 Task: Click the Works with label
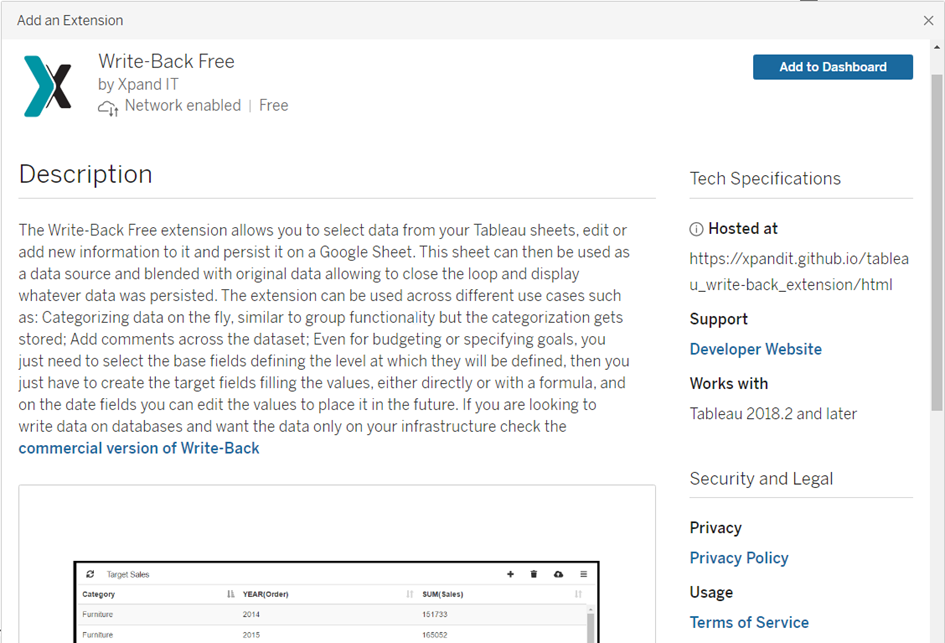coord(729,384)
